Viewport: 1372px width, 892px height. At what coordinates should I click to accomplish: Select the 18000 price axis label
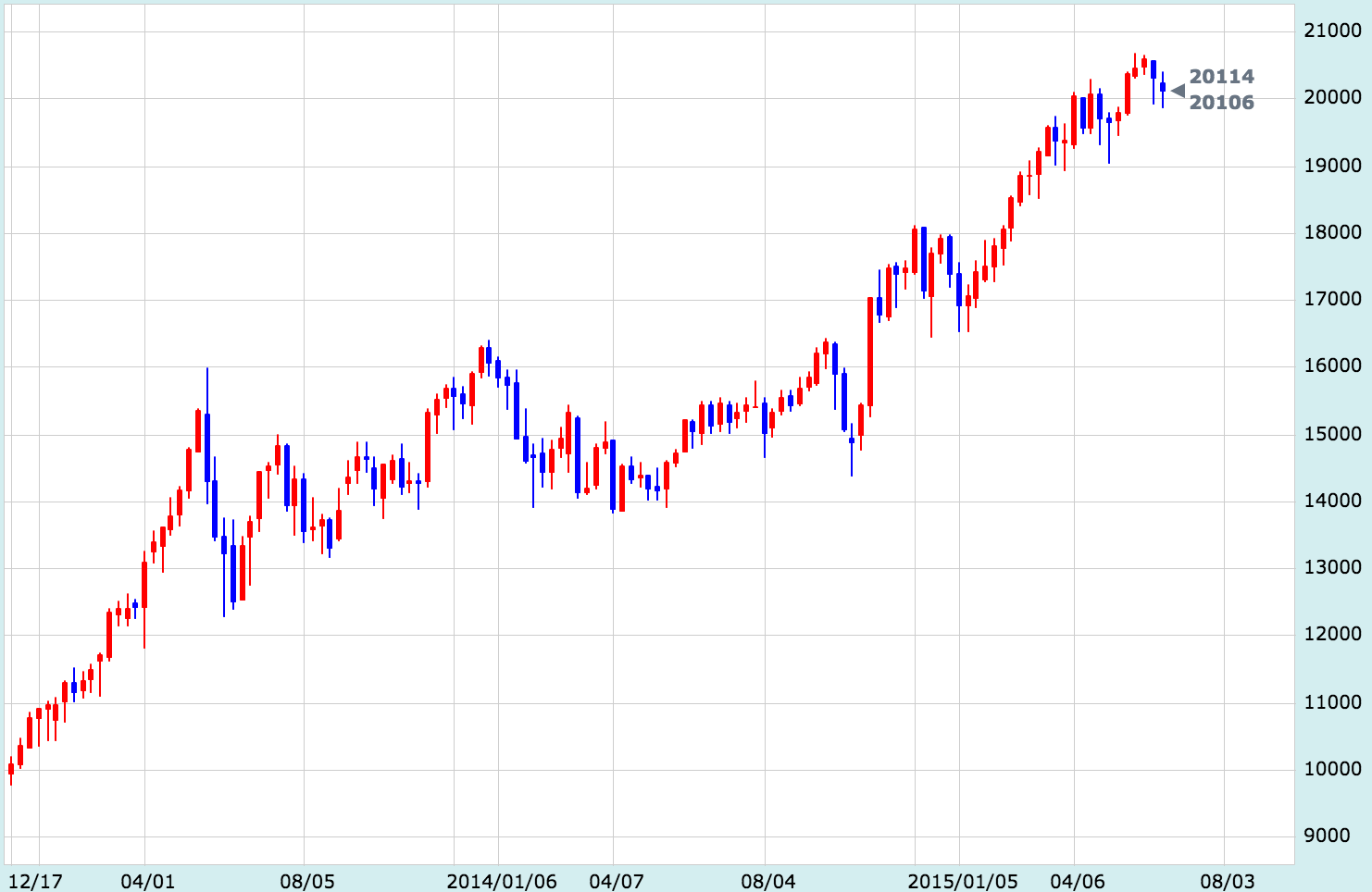coord(1332,232)
